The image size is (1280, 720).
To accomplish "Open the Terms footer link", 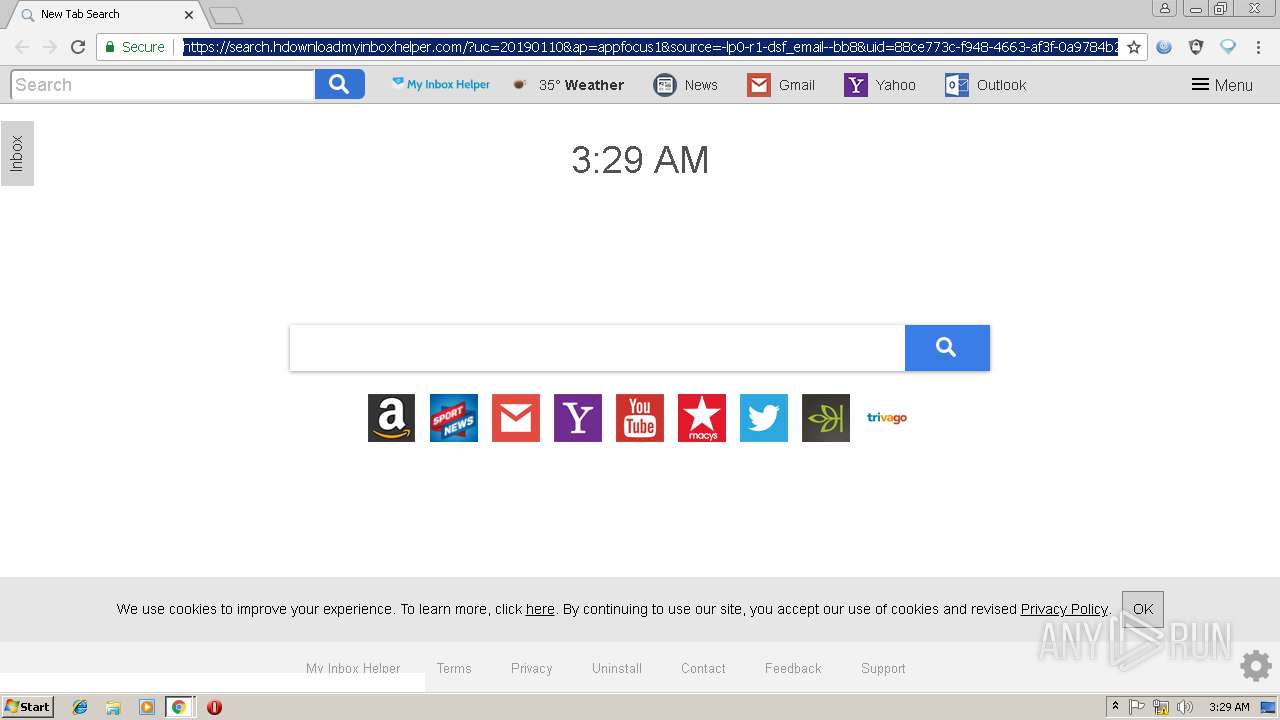I will (x=454, y=668).
